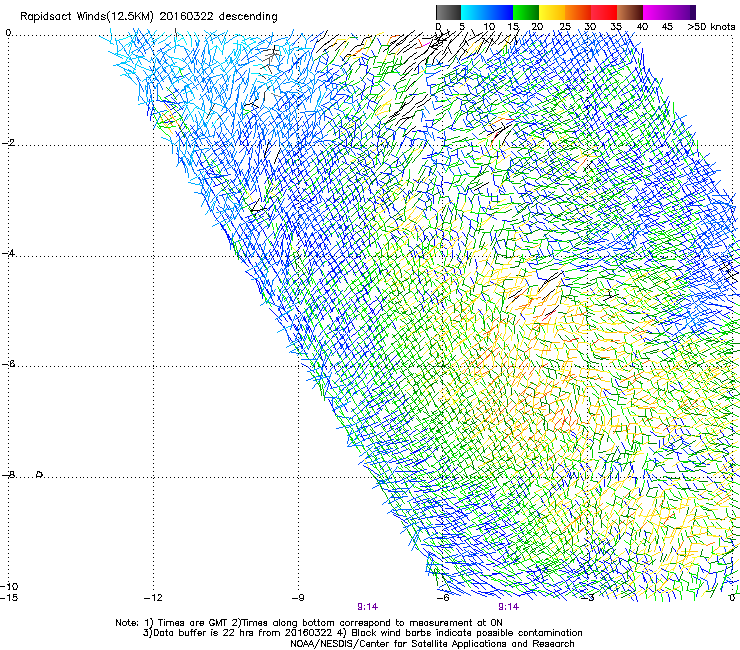
Task: Select the legend scale label '35'
Action: 616,27
